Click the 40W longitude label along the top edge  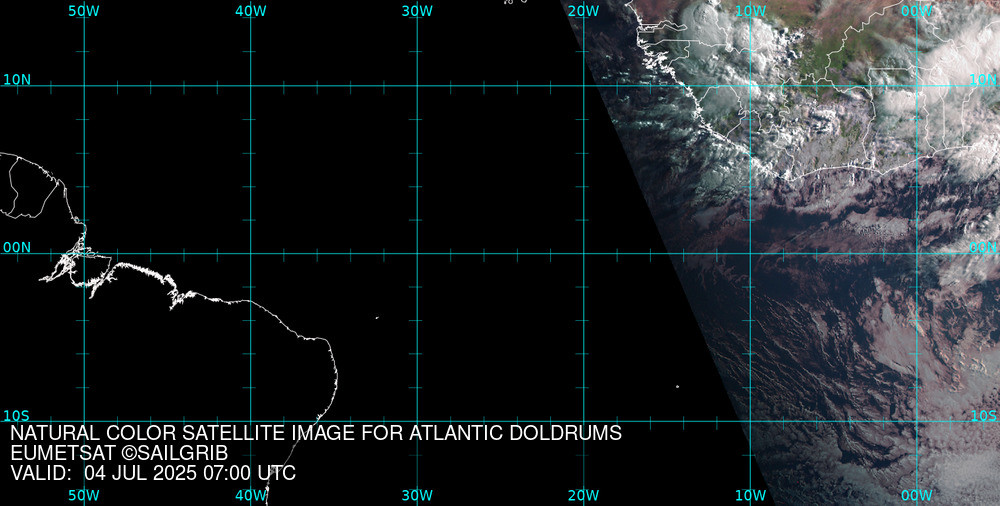[x=251, y=11]
